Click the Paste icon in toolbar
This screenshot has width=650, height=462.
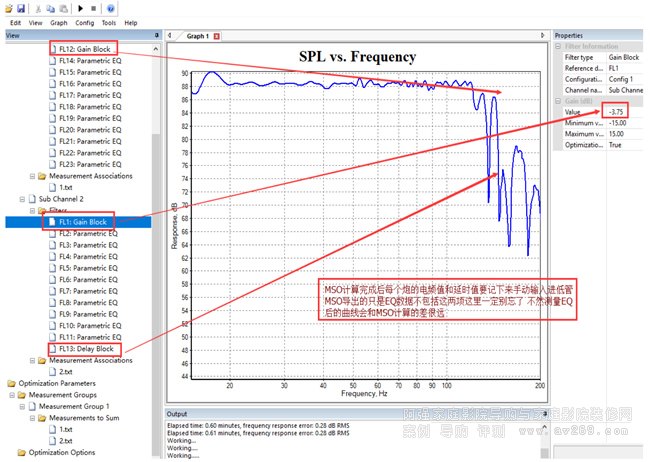coord(62,8)
